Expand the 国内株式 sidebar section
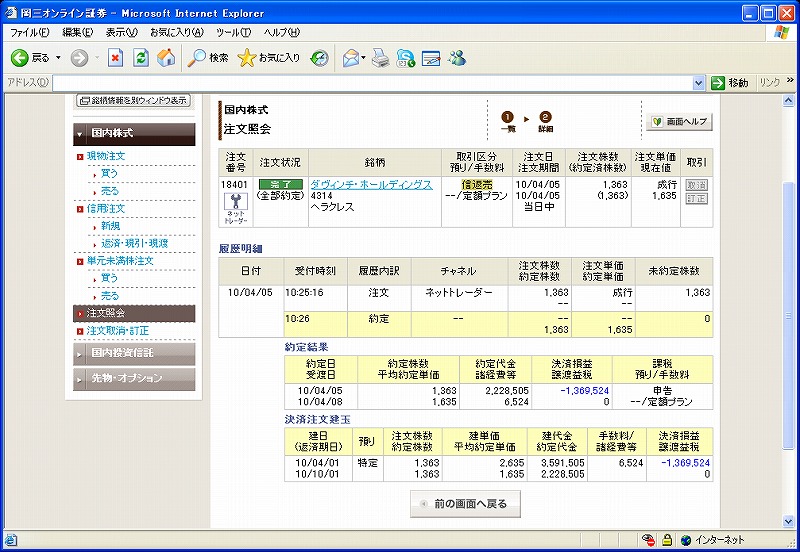This screenshot has height=552, width=800. coord(134,134)
